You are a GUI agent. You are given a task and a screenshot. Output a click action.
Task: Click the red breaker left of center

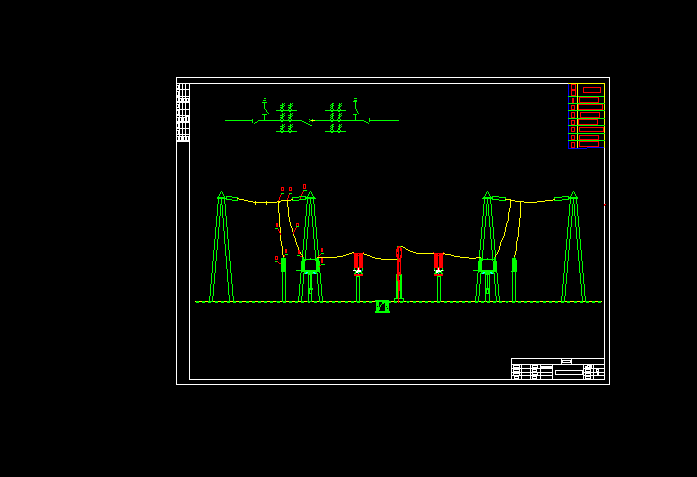[358, 265]
